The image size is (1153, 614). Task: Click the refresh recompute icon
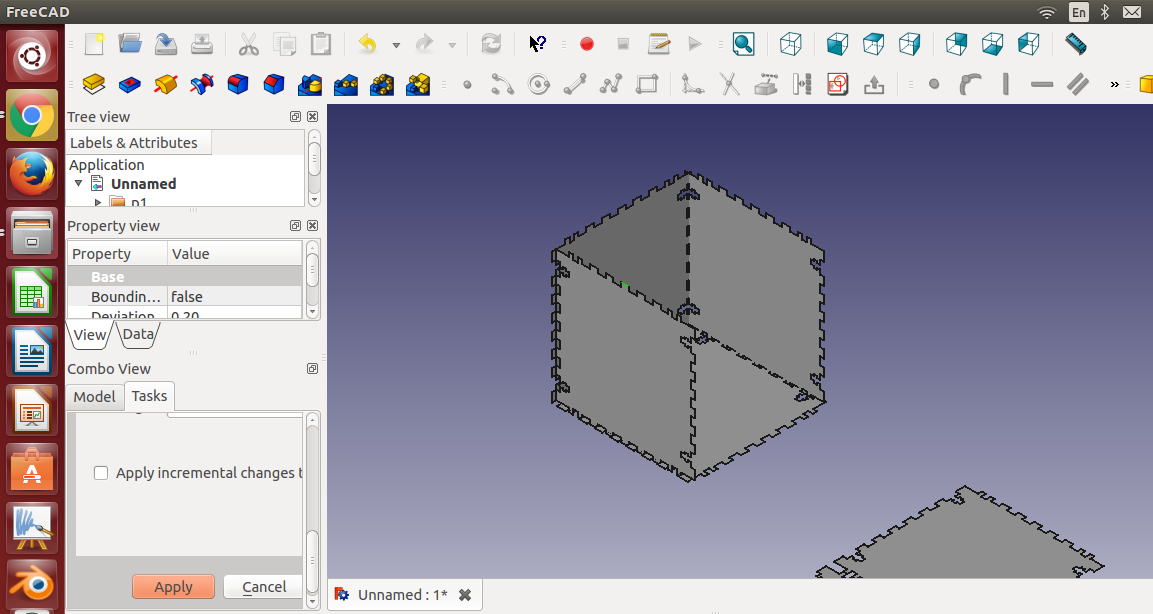[x=490, y=44]
